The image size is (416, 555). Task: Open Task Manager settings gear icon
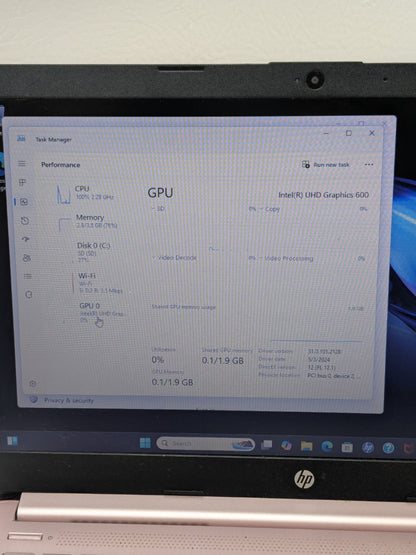tap(33, 383)
